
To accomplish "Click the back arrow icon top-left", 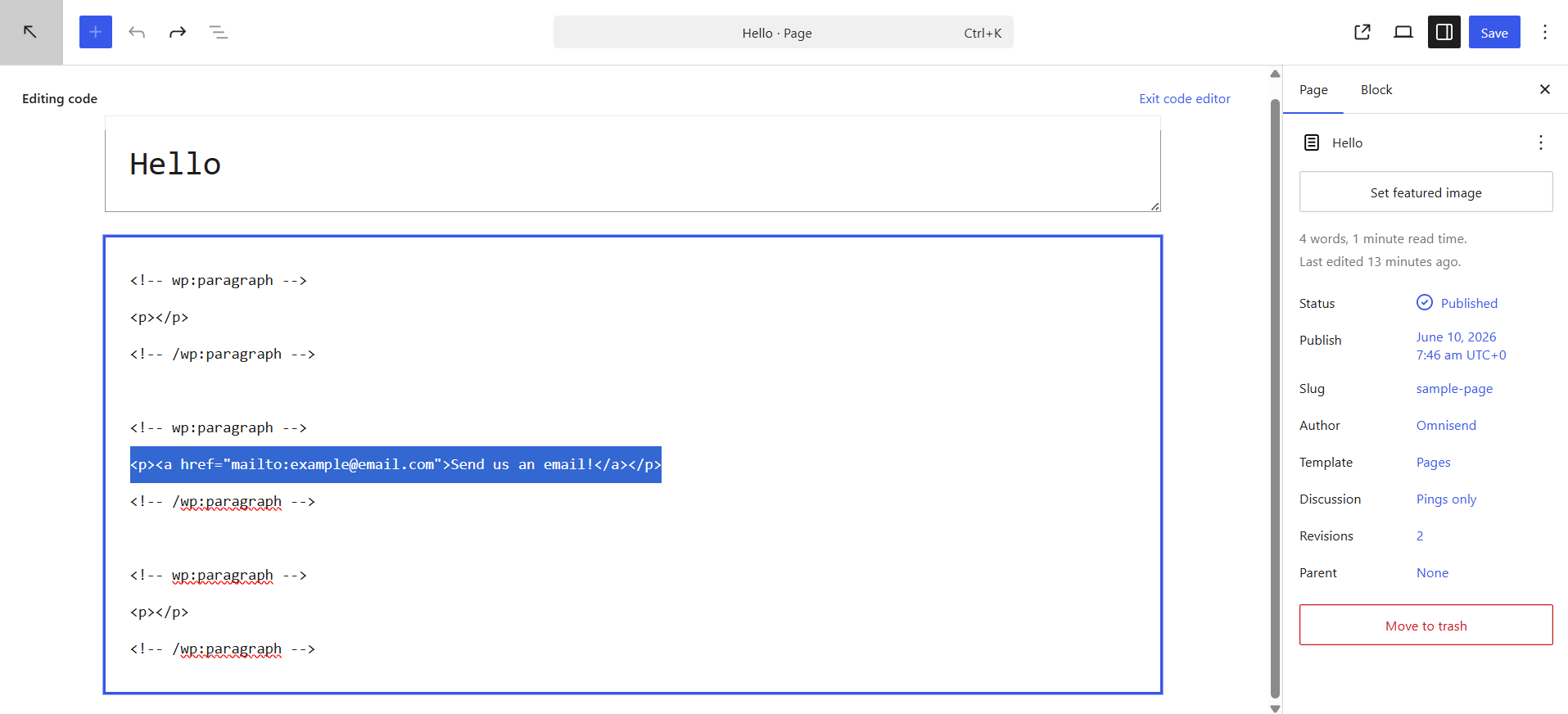I will click(30, 32).
